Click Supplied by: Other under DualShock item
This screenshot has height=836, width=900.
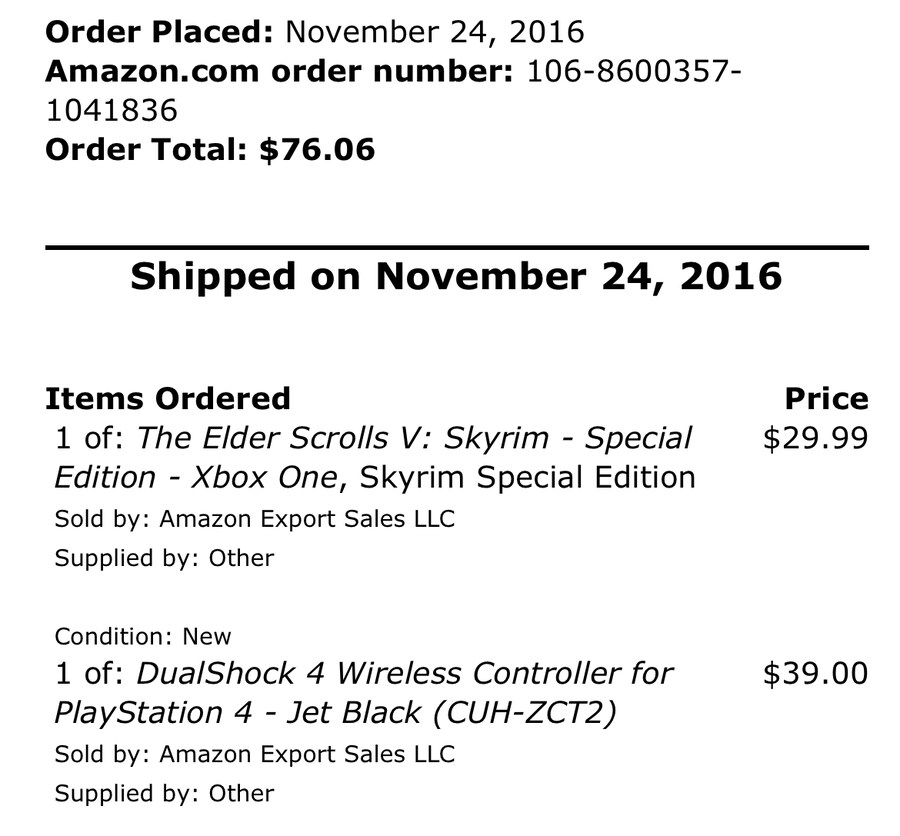164,793
